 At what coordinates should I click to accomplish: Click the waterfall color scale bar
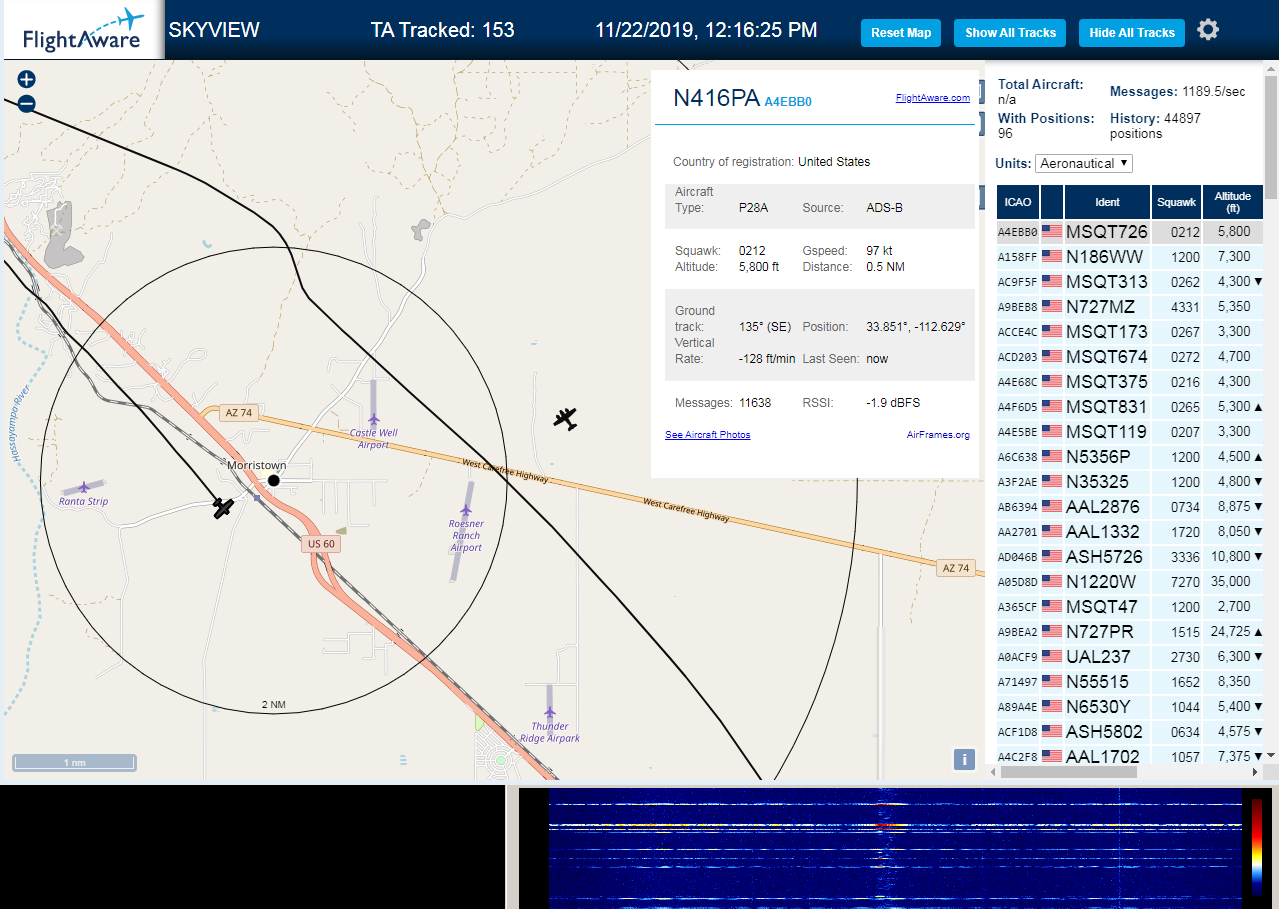tap(1257, 848)
